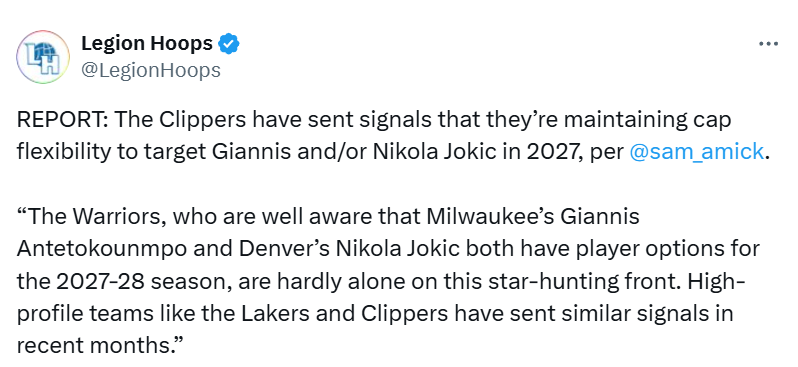Open the three-dot More options menu
Screen dimensions: 798x367
tap(768, 44)
